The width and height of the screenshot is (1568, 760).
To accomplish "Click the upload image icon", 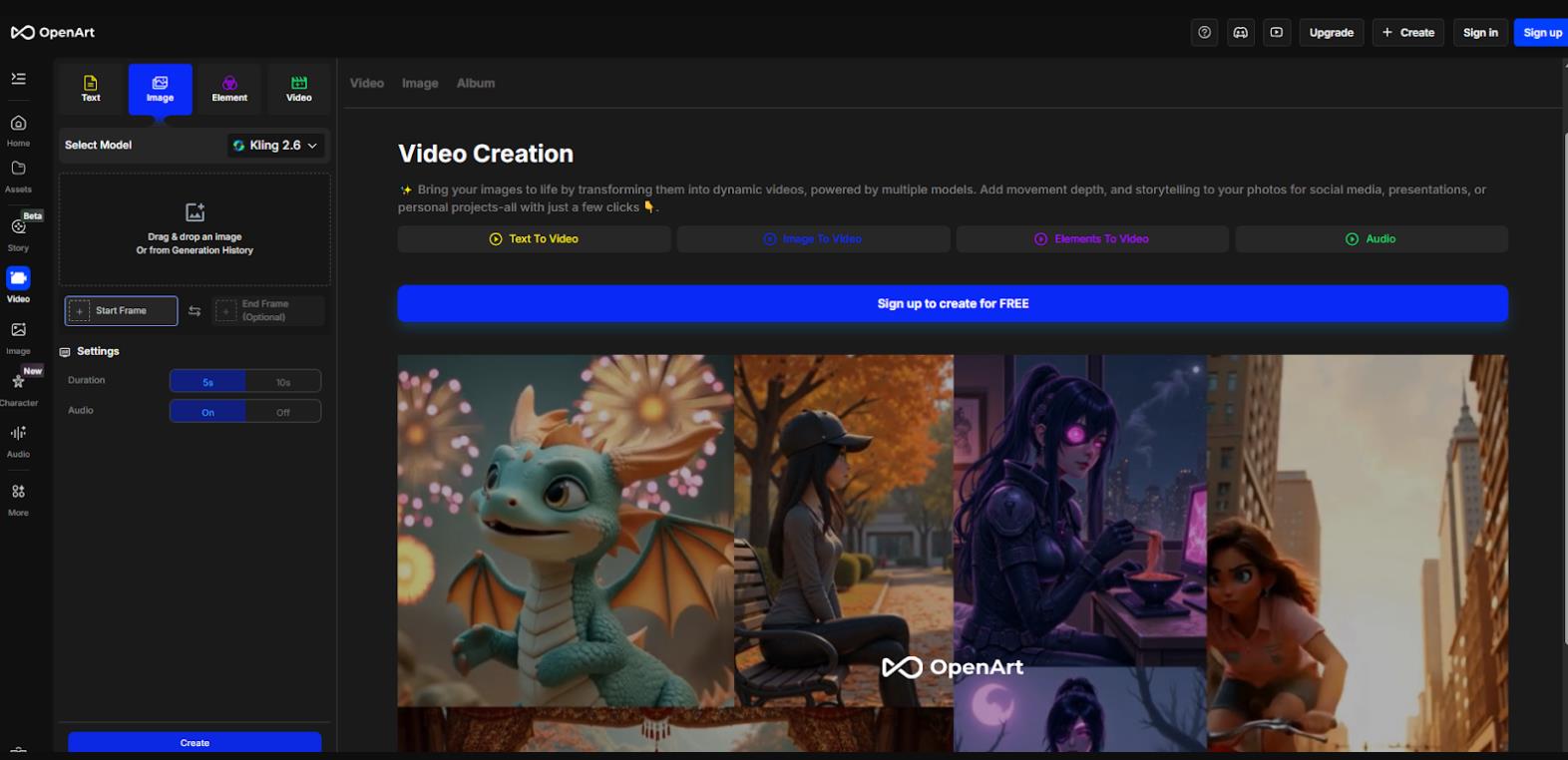I will pos(195,212).
